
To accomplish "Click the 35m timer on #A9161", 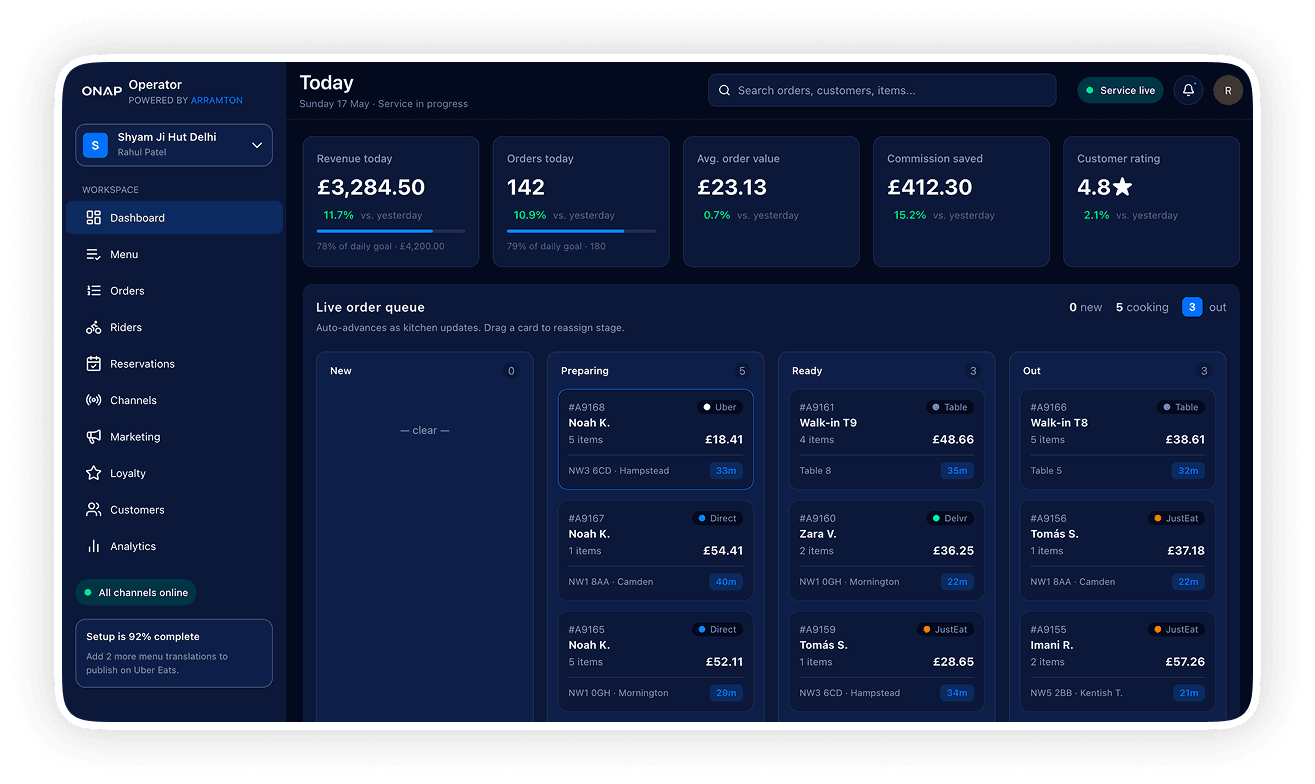I will [957, 470].
